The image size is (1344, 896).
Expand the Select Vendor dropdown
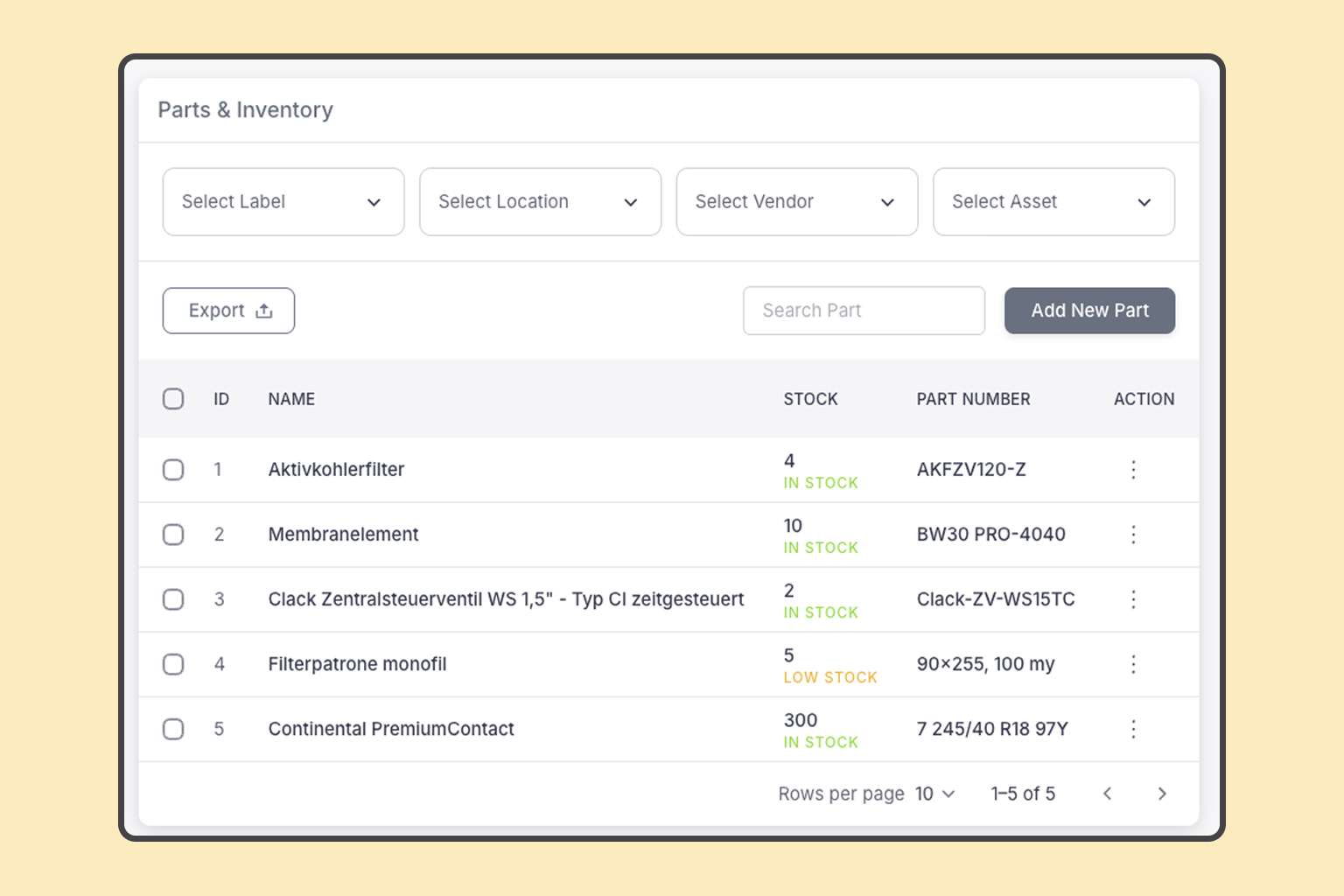tap(797, 202)
